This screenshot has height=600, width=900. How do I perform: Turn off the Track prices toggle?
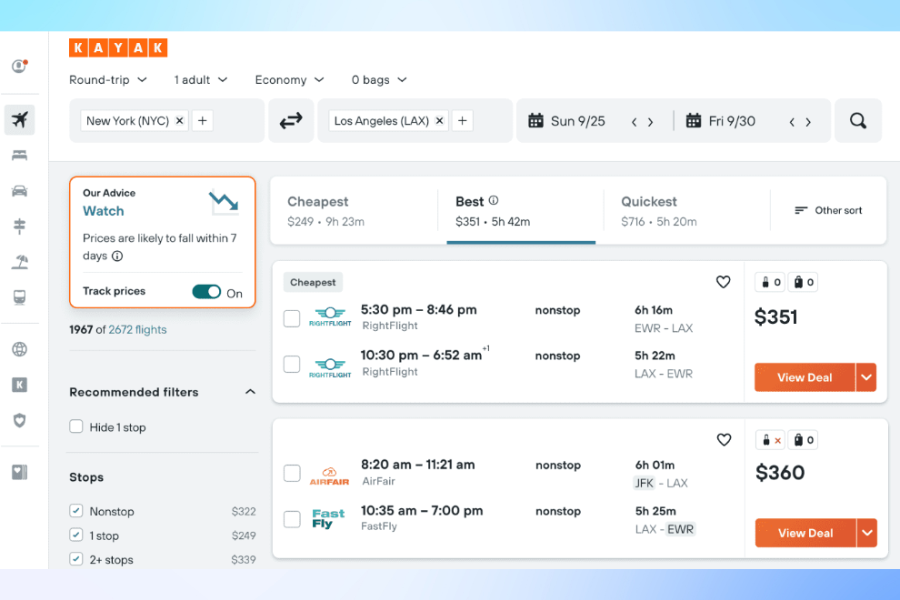coord(207,292)
